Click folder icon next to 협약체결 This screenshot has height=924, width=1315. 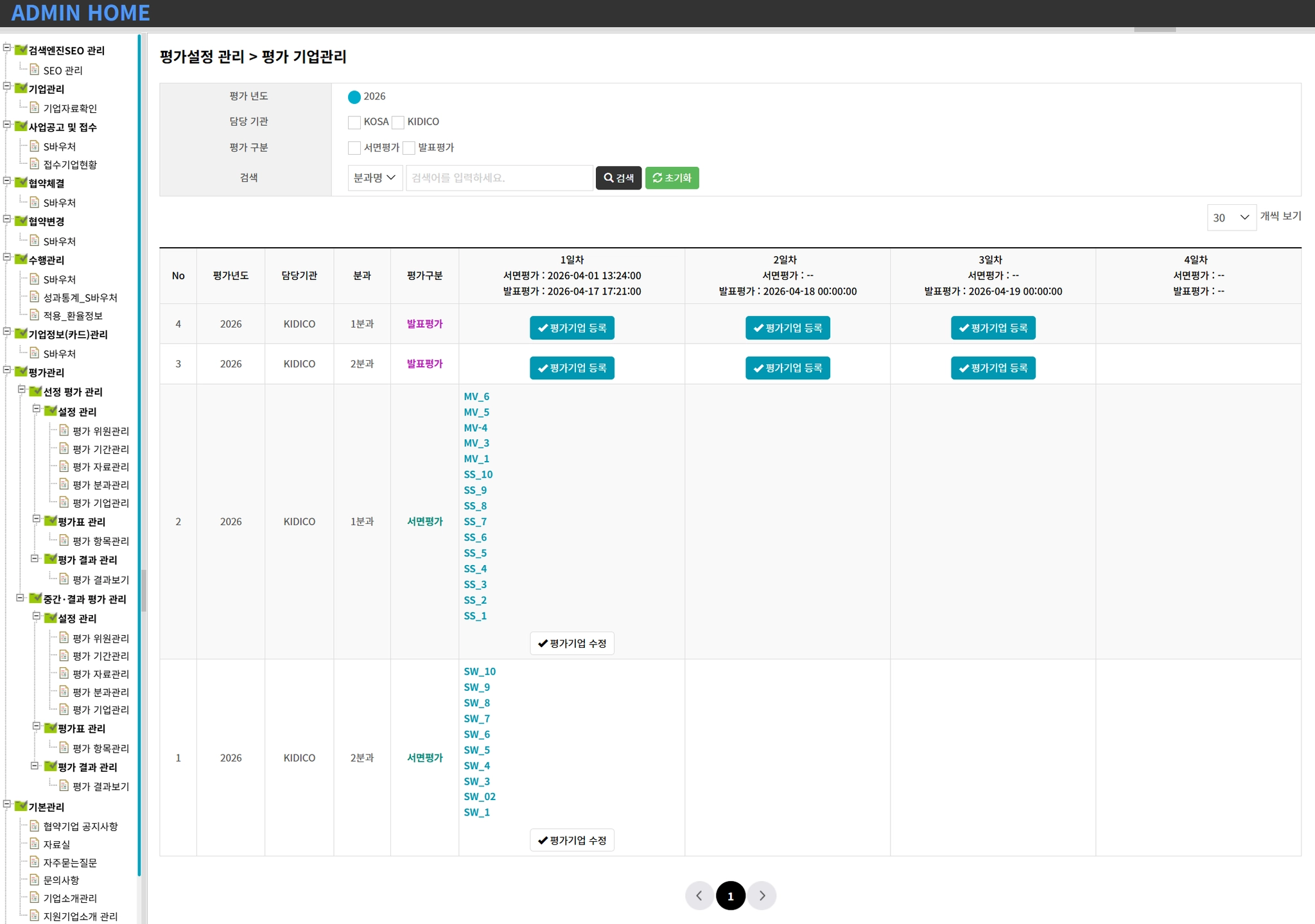coord(21,182)
